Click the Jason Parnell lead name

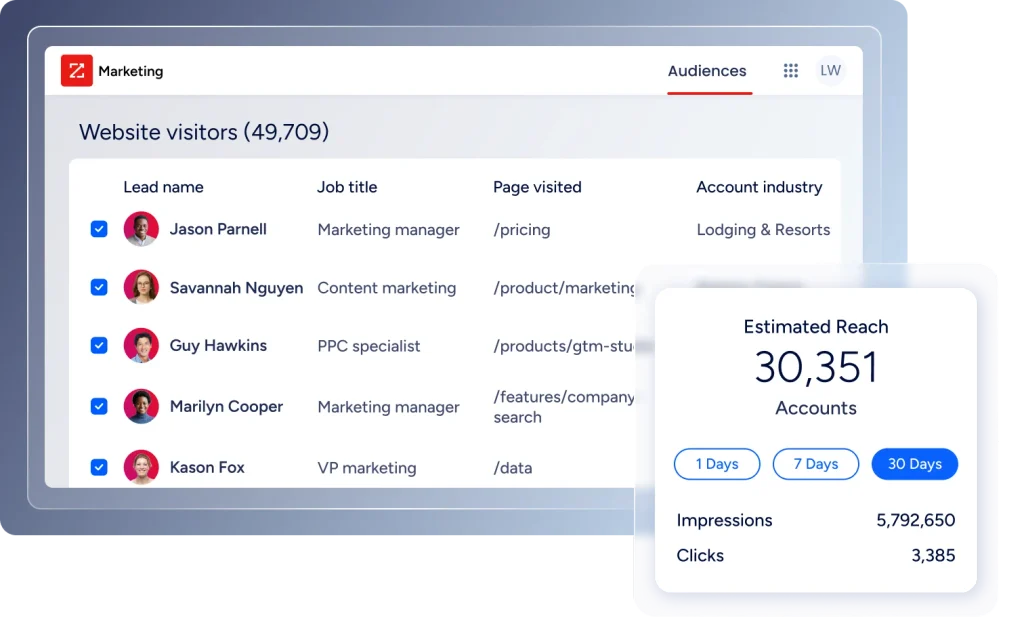click(x=218, y=229)
